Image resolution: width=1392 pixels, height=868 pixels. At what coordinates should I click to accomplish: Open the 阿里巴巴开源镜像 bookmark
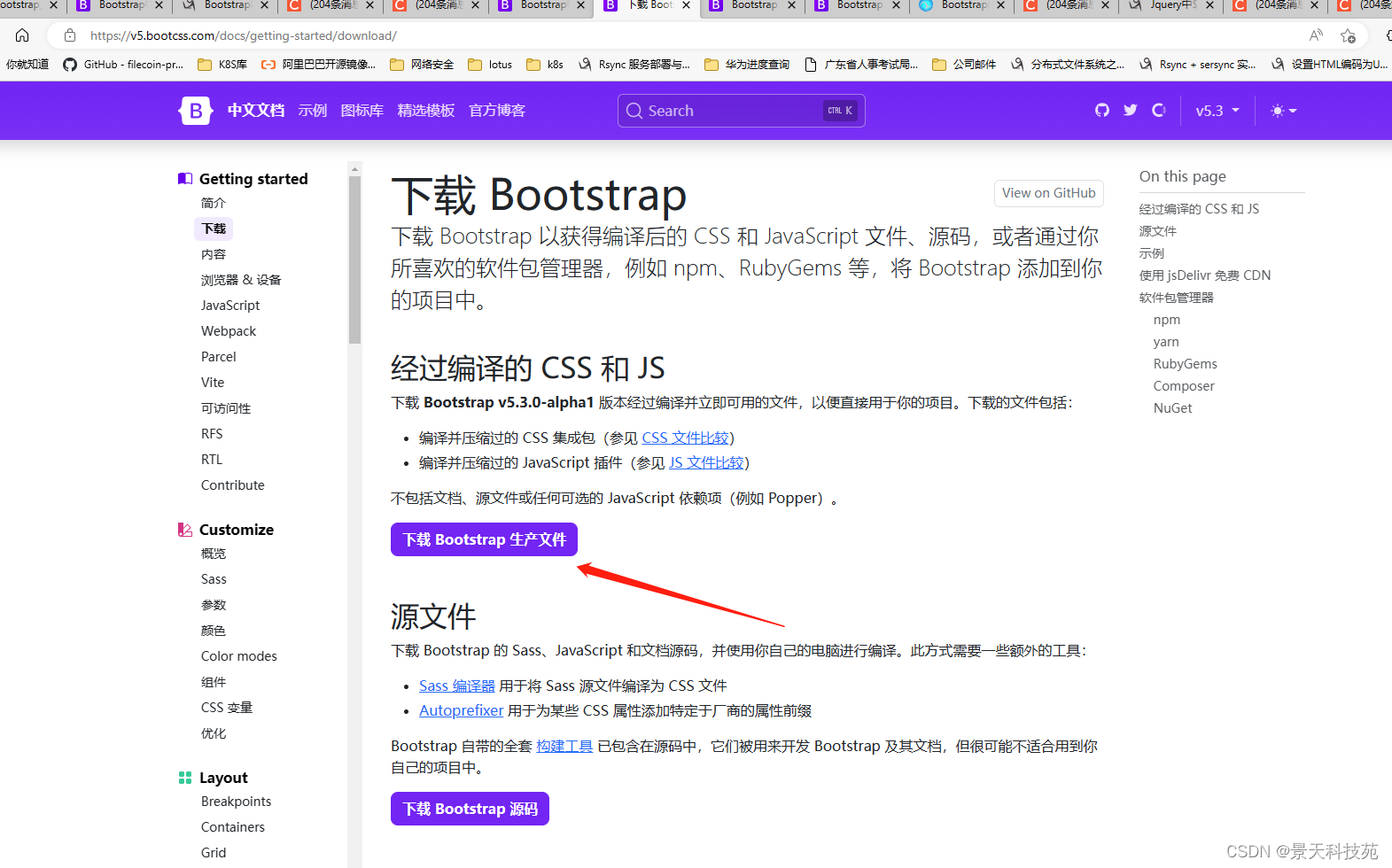pos(318,65)
